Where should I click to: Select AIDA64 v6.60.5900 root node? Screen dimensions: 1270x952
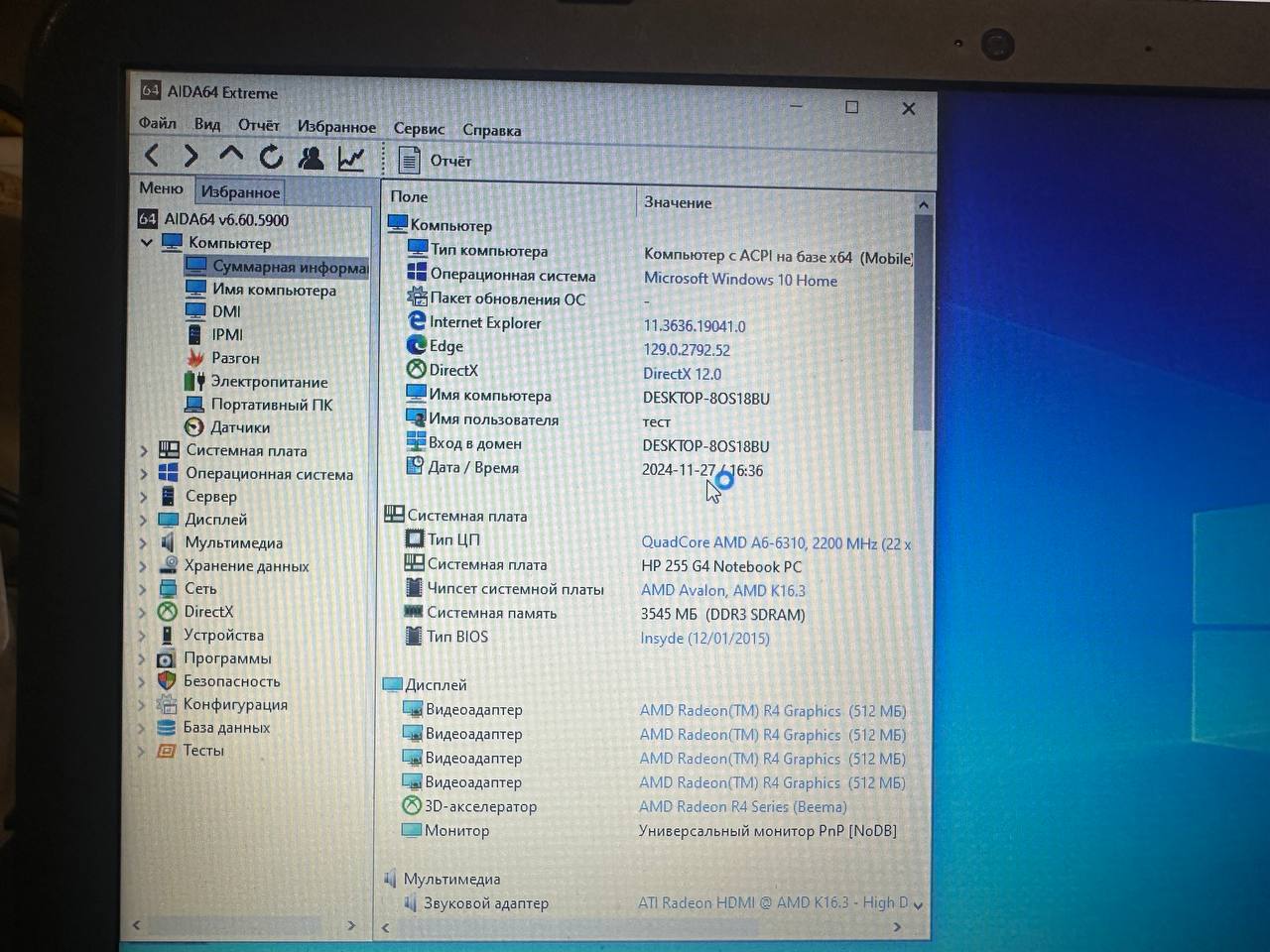coord(226,219)
